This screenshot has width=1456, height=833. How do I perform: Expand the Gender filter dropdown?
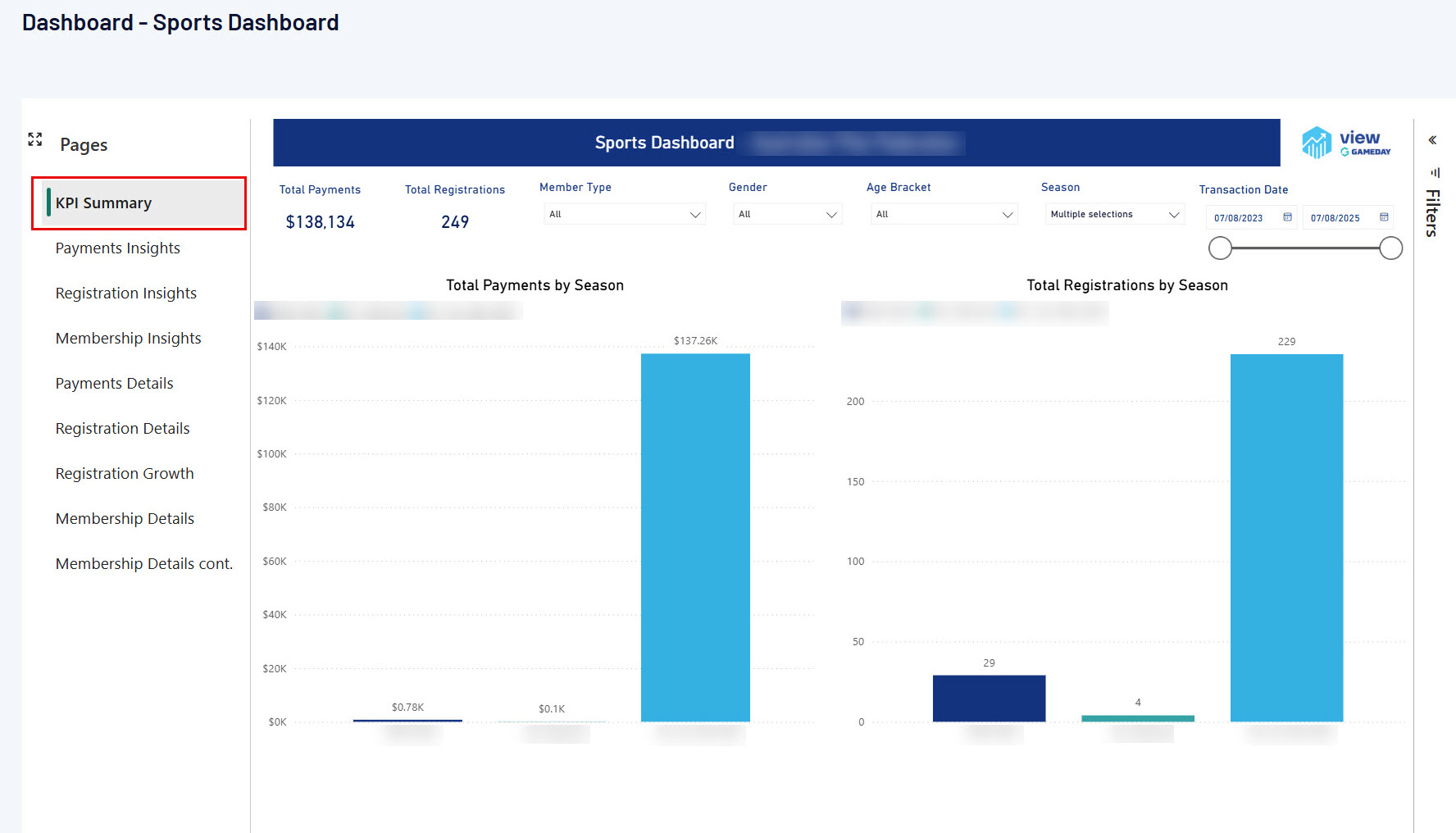coord(787,215)
